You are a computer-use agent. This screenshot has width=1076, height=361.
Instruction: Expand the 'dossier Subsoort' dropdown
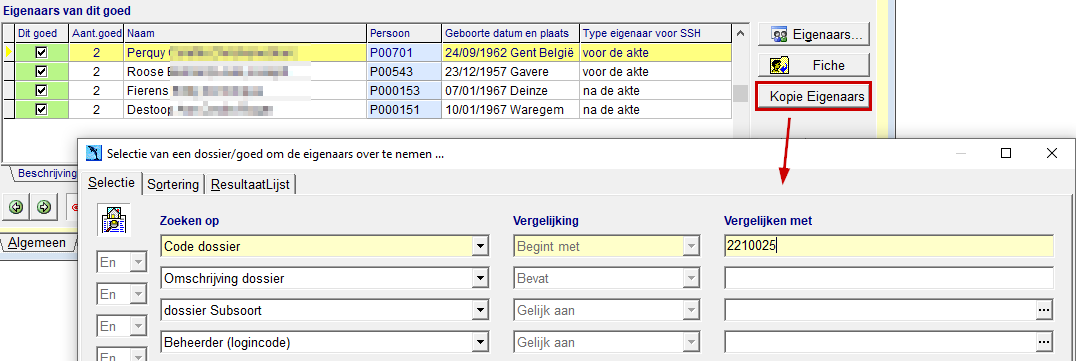[x=481, y=310]
